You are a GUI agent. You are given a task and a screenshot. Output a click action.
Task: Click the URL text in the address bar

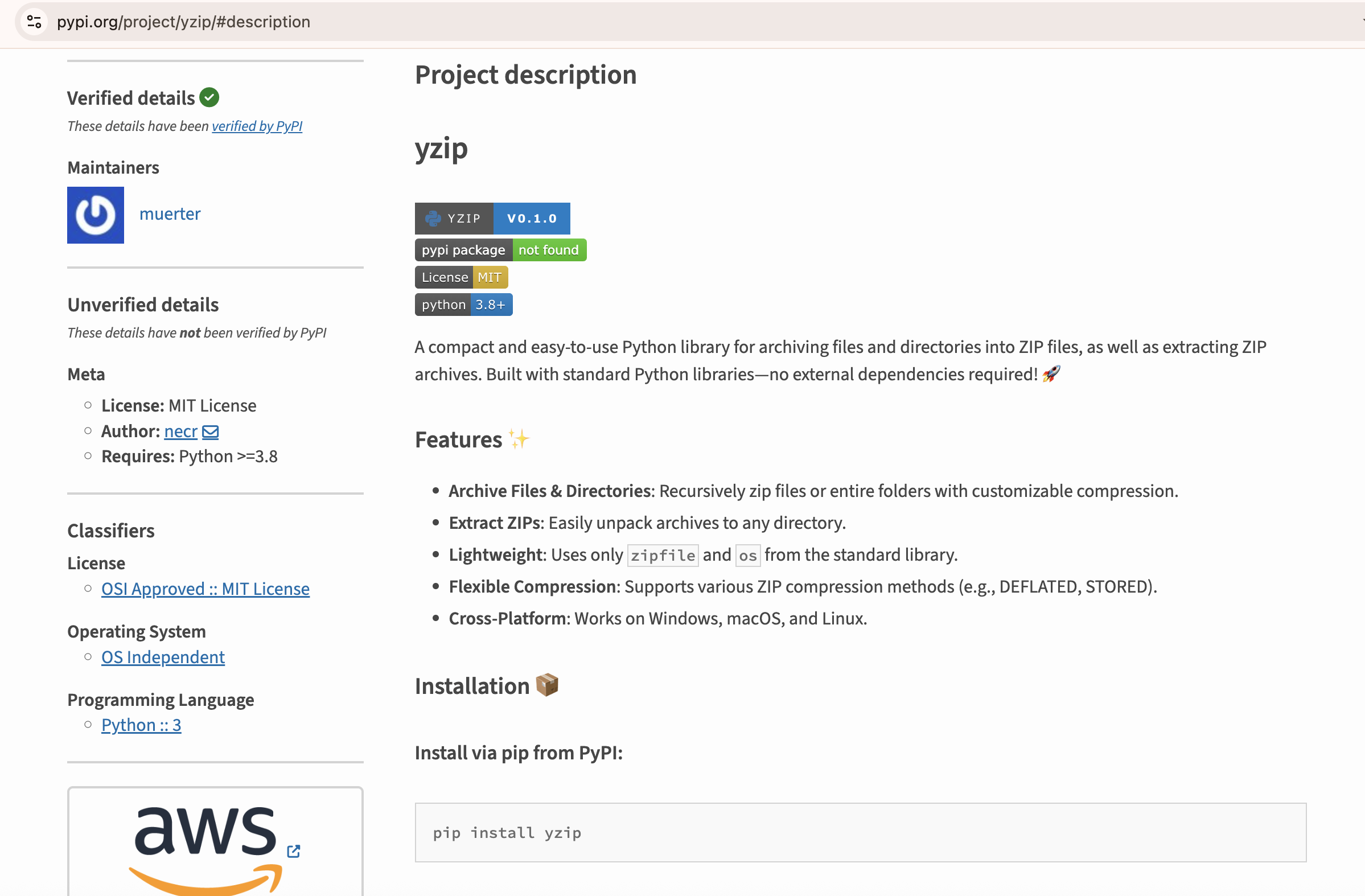click(x=183, y=22)
